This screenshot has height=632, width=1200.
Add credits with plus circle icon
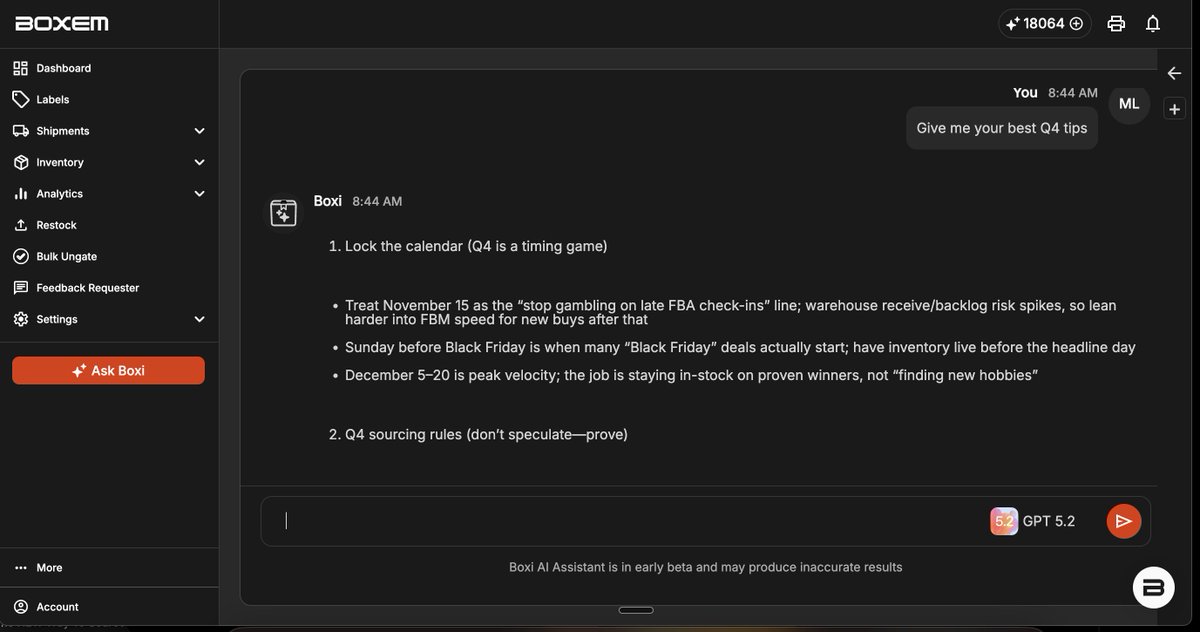click(x=1076, y=23)
